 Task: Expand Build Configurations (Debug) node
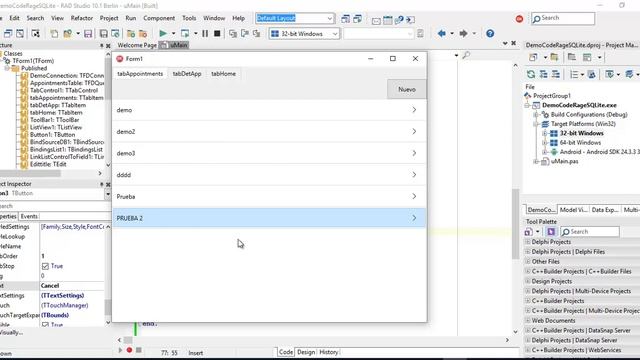[x=536, y=115]
